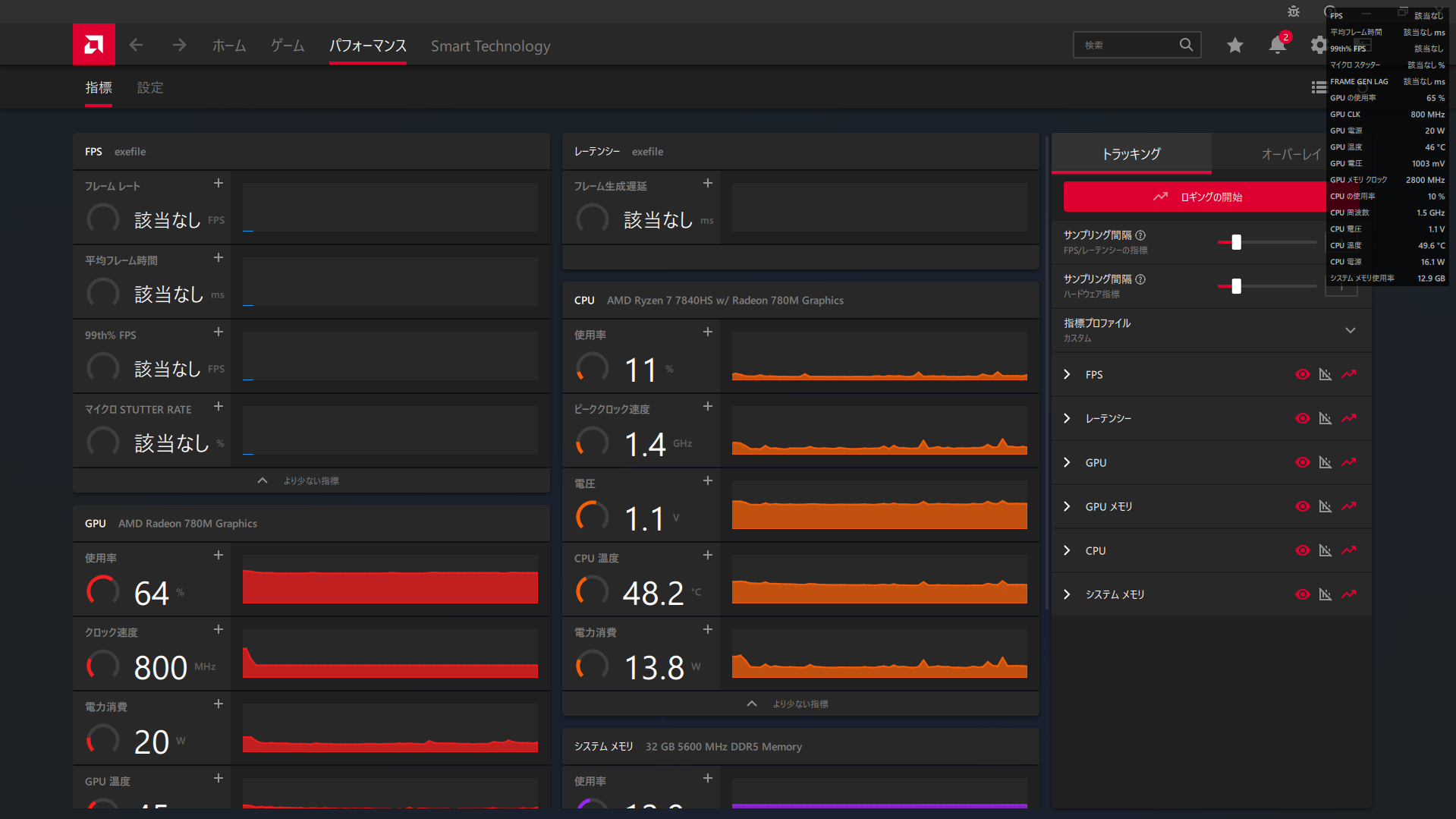The width and height of the screenshot is (1456, 819).
Task: Open notifications bell with 2 alerts
Action: (1278, 46)
